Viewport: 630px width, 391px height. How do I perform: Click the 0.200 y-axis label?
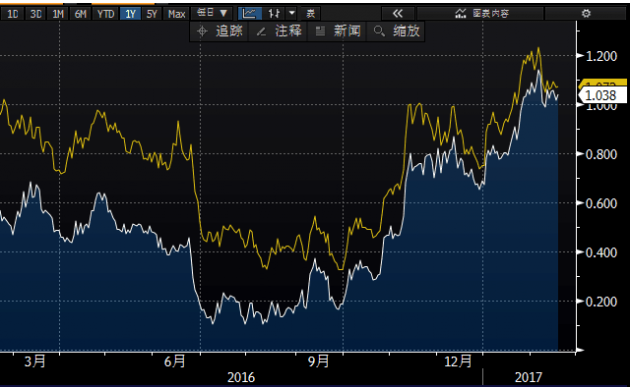(x=601, y=302)
